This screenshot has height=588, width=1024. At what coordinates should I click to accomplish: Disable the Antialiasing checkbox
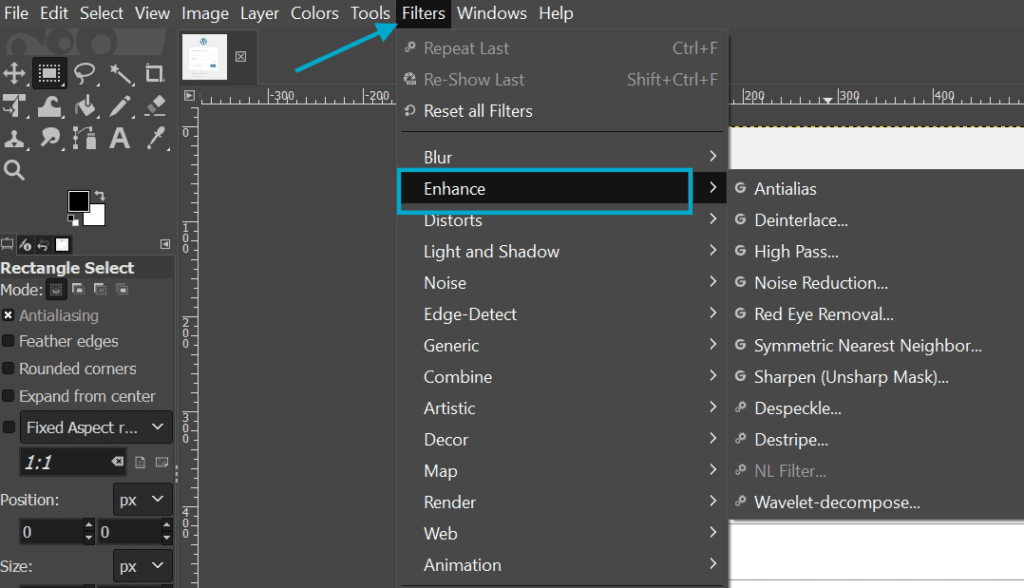point(8,316)
